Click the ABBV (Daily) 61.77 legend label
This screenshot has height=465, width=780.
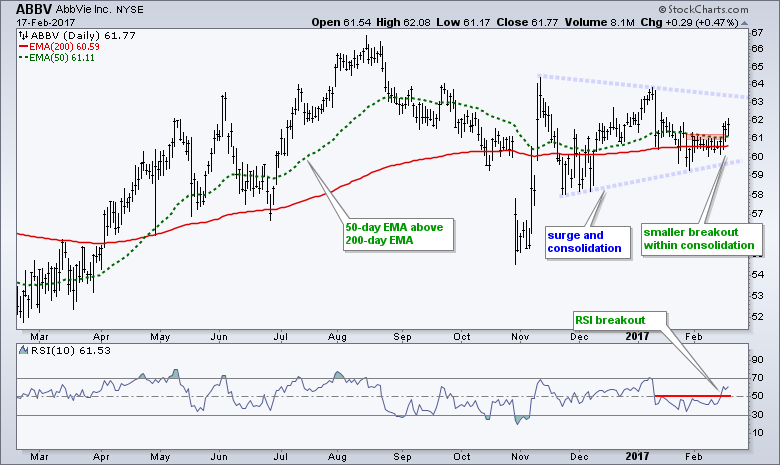pos(83,35)
